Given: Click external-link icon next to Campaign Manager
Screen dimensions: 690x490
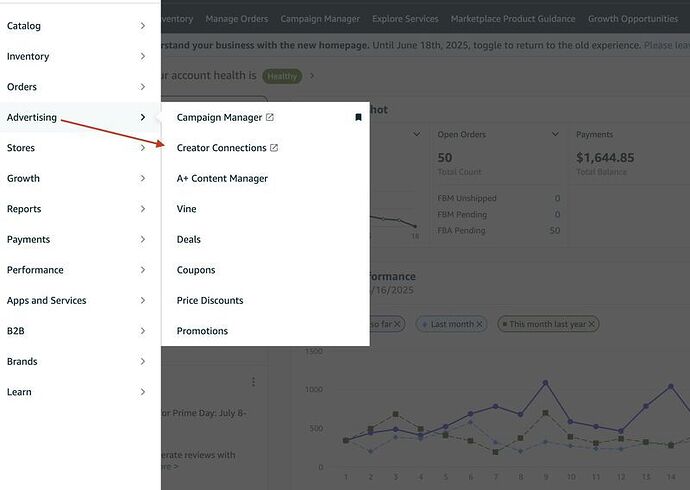Looking at the screenshot, I should pos(270,118).
